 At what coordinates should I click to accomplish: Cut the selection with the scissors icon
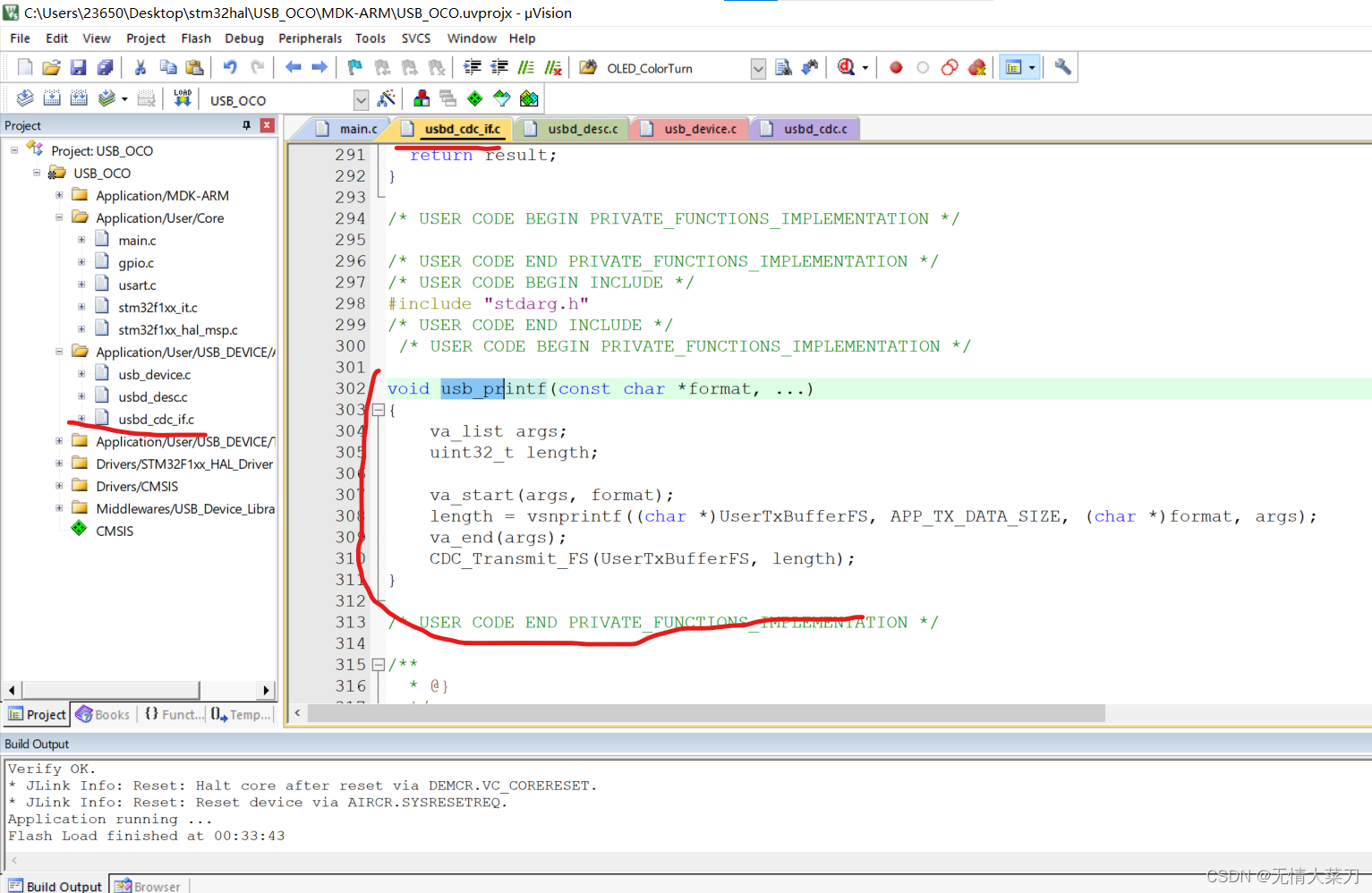click(141, 67)
